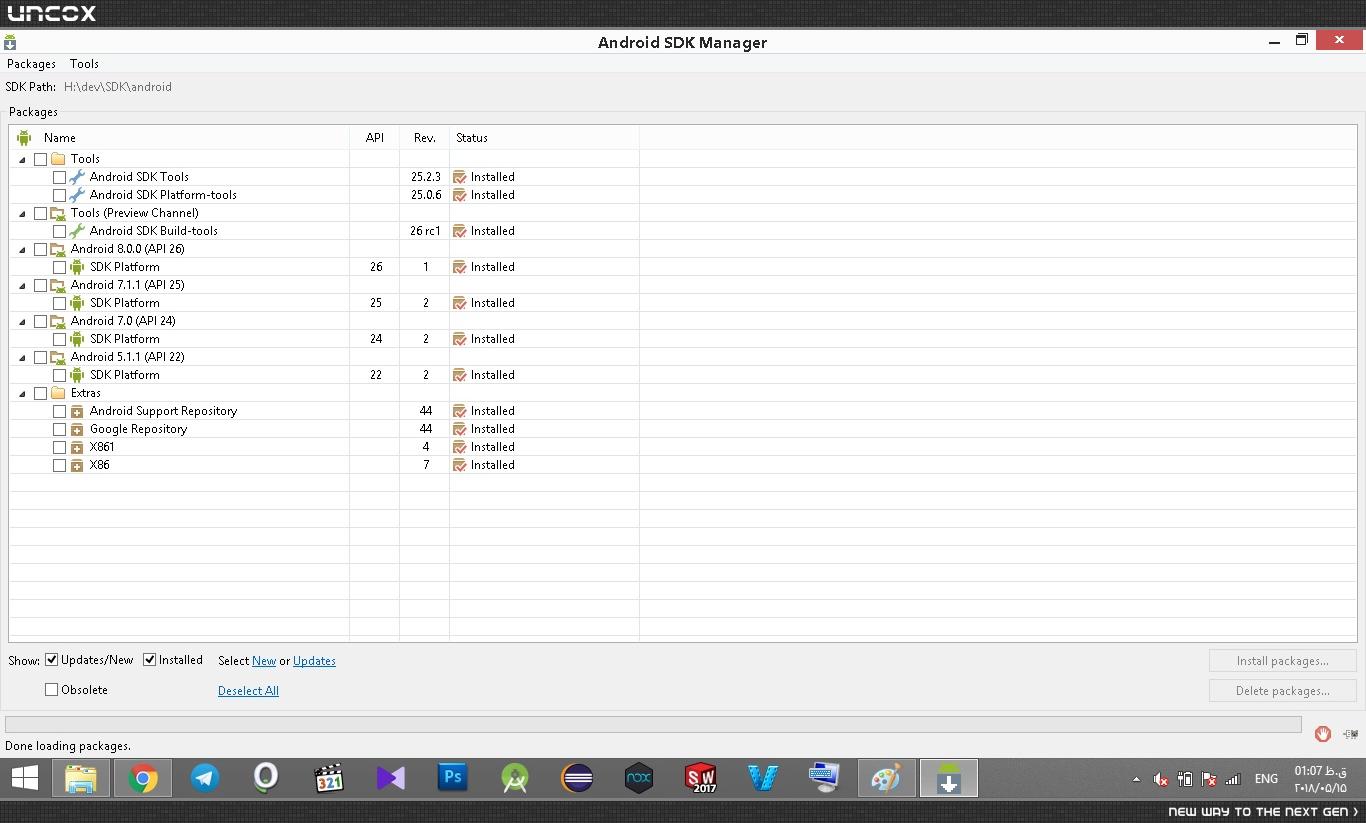Click the Status column header
The height and width of the screenshot is (823, 1366).
544,138
